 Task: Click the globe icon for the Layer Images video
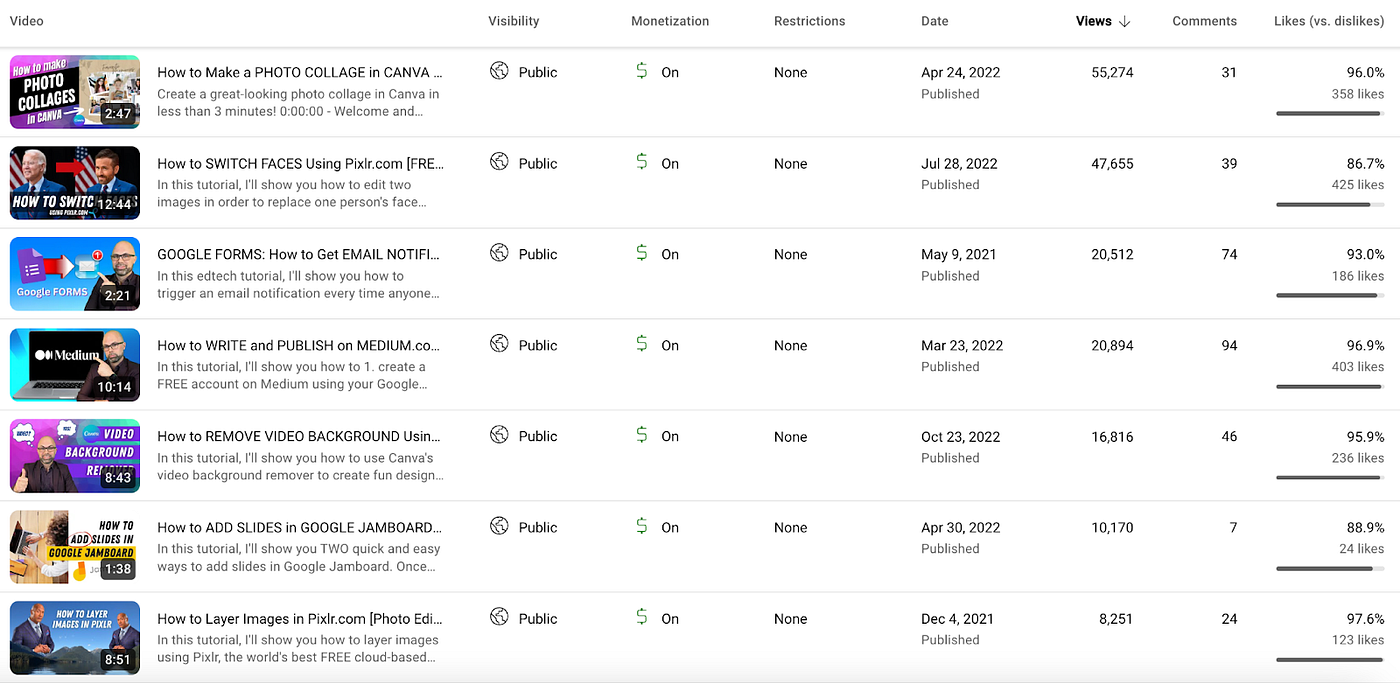[499, 617]
